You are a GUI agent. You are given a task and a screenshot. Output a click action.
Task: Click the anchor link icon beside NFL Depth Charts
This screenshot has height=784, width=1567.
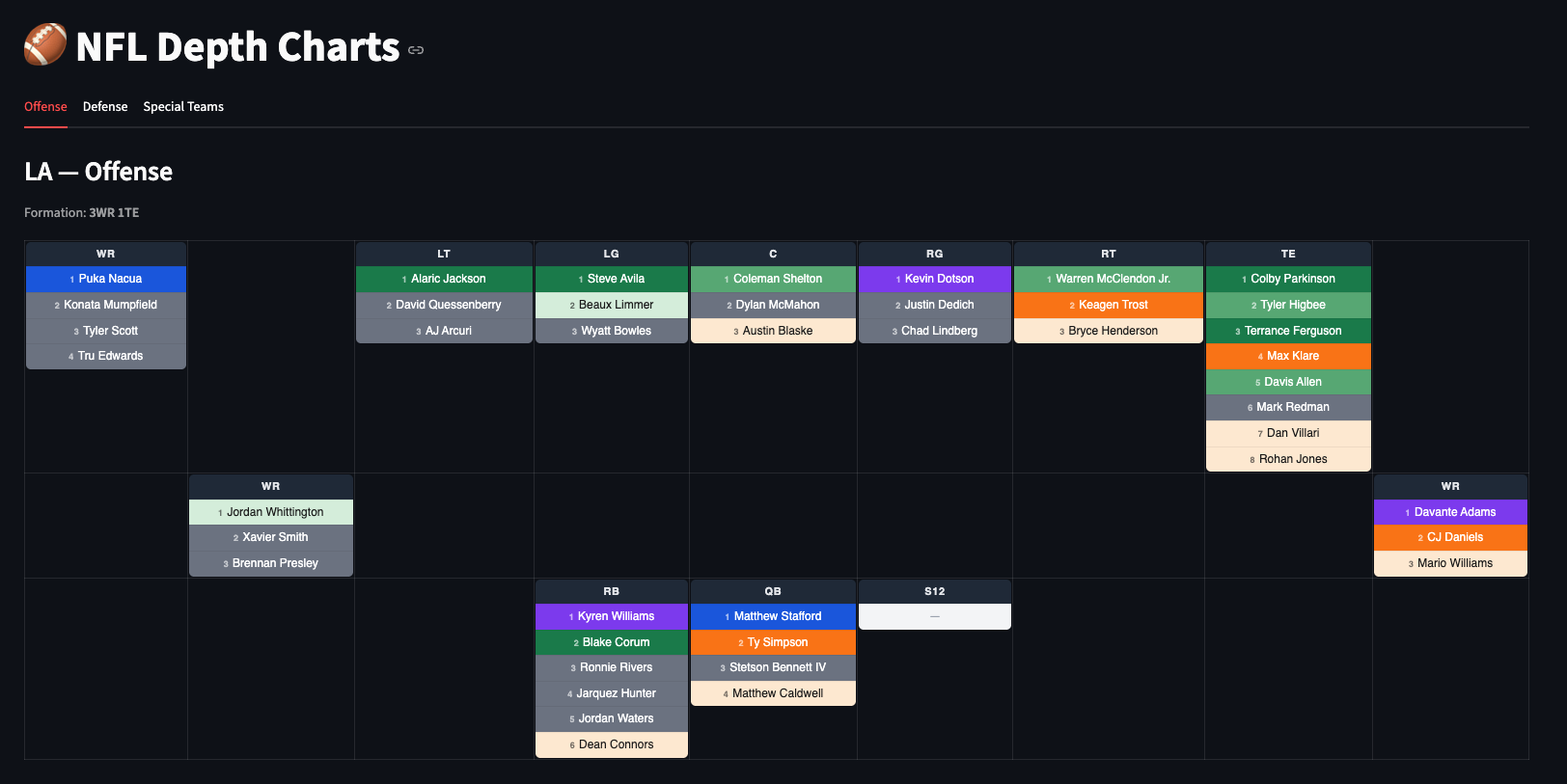pos(416,50)
